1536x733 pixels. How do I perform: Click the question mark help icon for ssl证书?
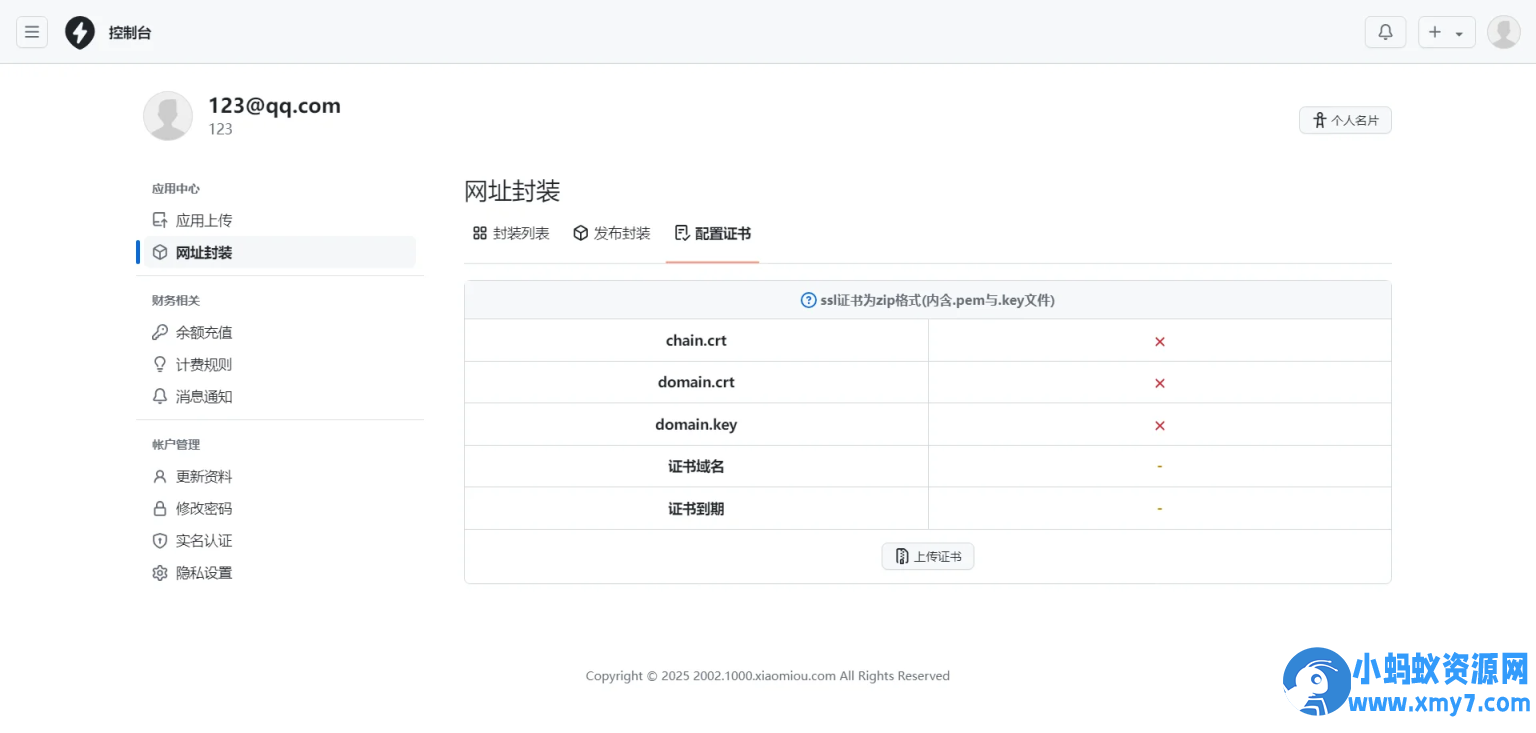click(x=809, y=300)
